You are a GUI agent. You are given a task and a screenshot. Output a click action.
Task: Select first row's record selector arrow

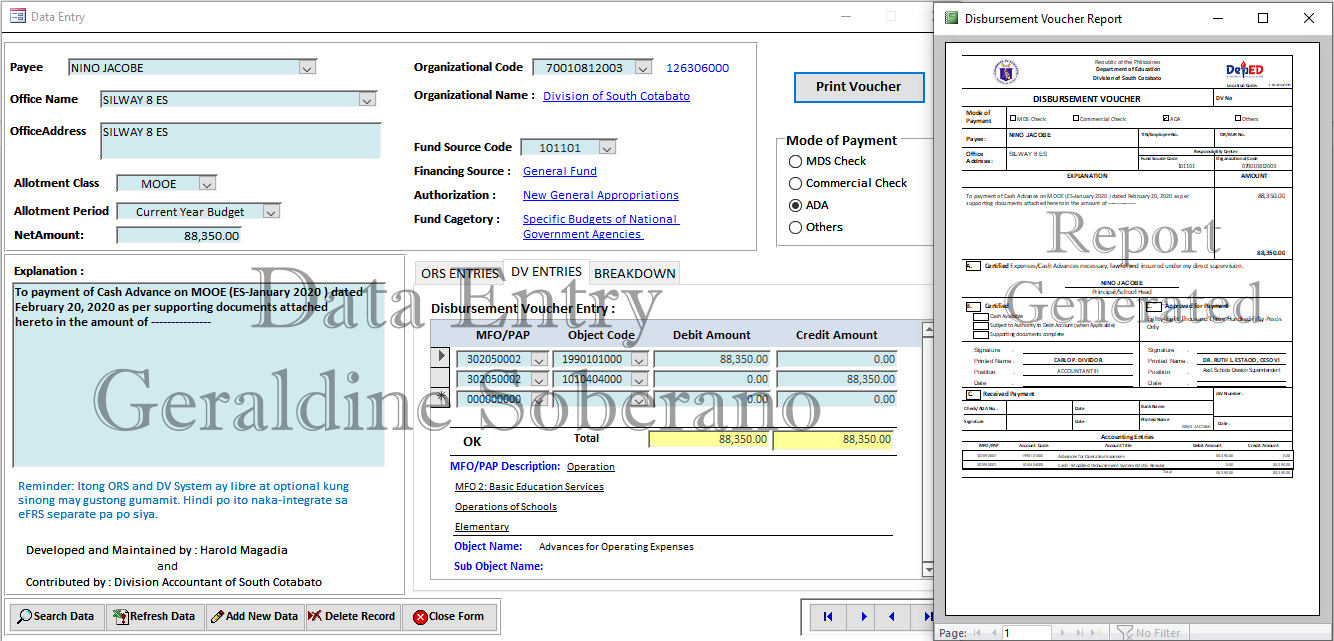coord(440,357)
